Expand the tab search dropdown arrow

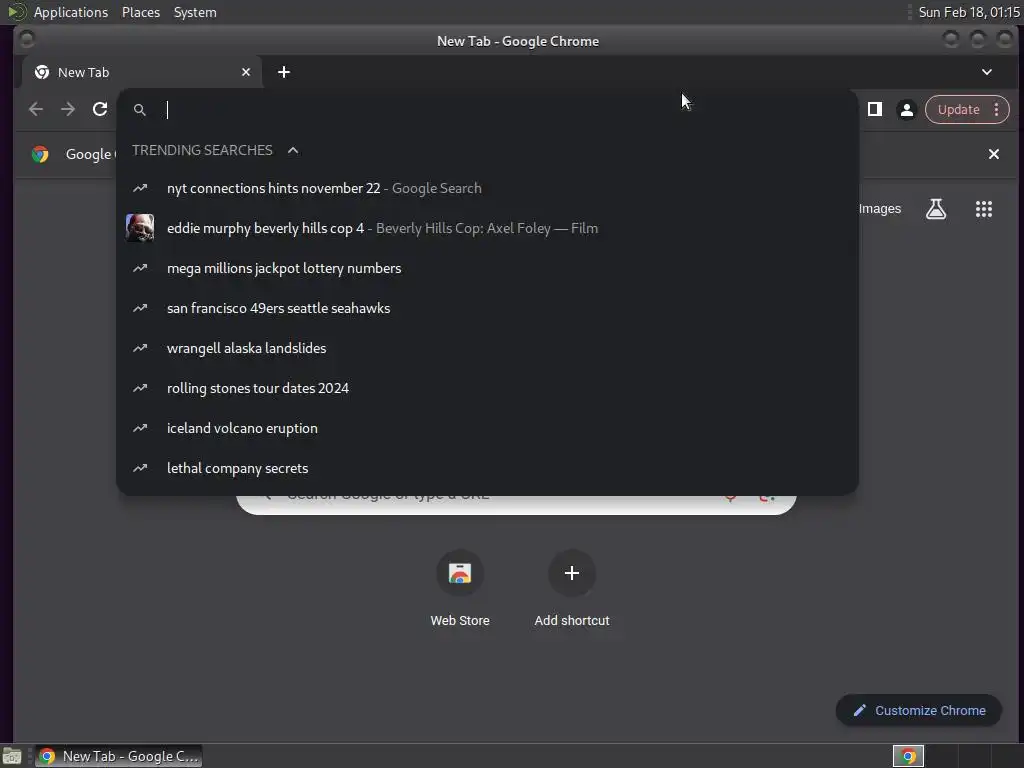pyautogui.click(x=987, y=72)
